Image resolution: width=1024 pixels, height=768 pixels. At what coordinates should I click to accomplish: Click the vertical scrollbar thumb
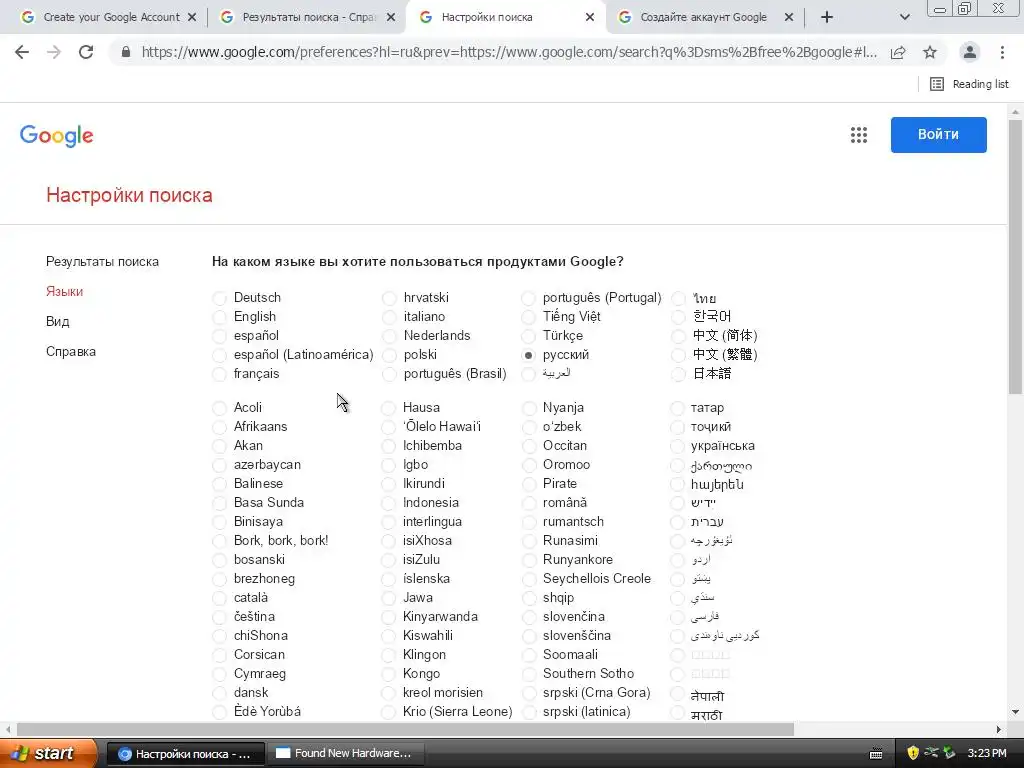[1015, 257]
